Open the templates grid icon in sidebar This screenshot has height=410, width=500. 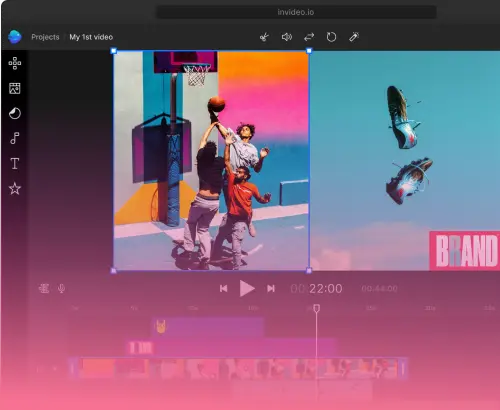(x=15, y=63)
